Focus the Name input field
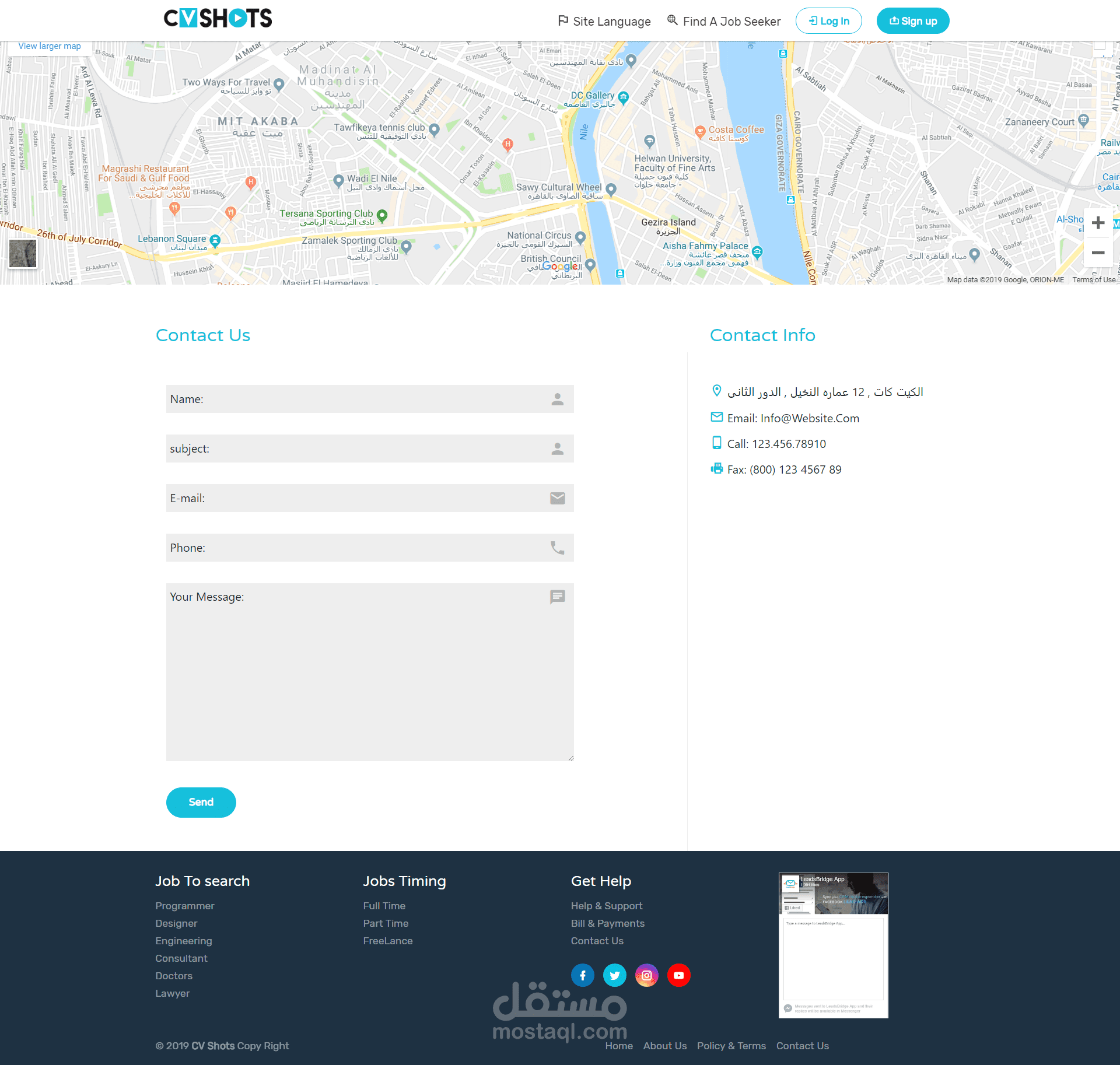Viewport: 1120px width, 1065px height. coord(369,399)
